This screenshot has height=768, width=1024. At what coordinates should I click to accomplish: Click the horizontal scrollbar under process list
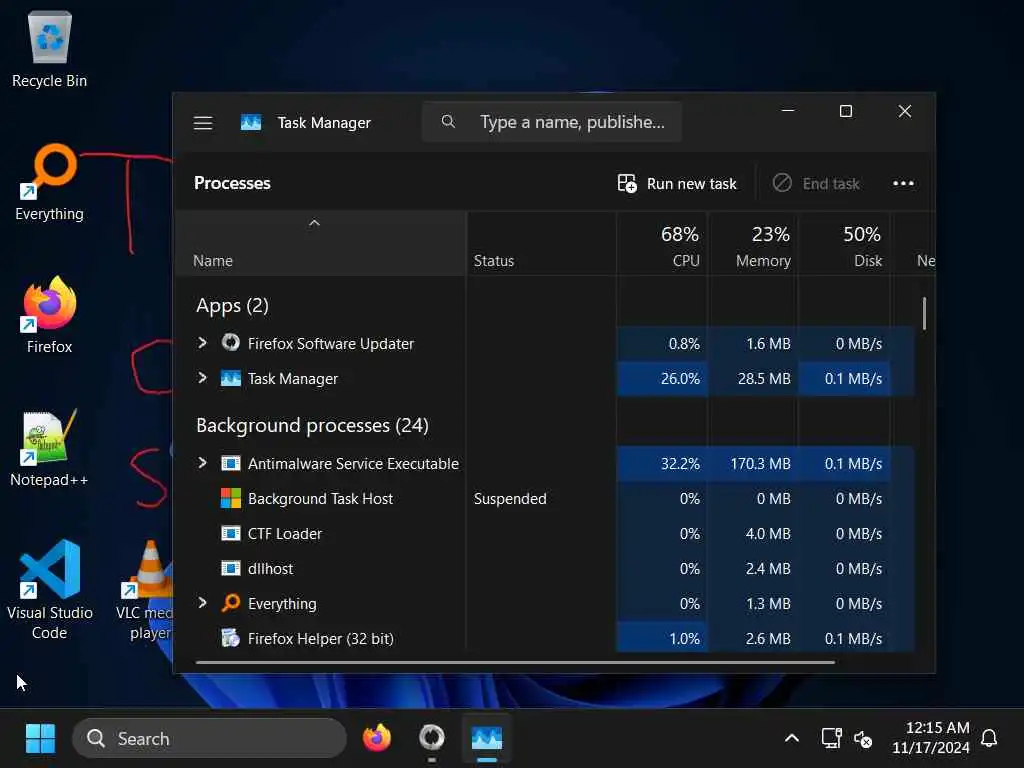[x=515, y=662]
